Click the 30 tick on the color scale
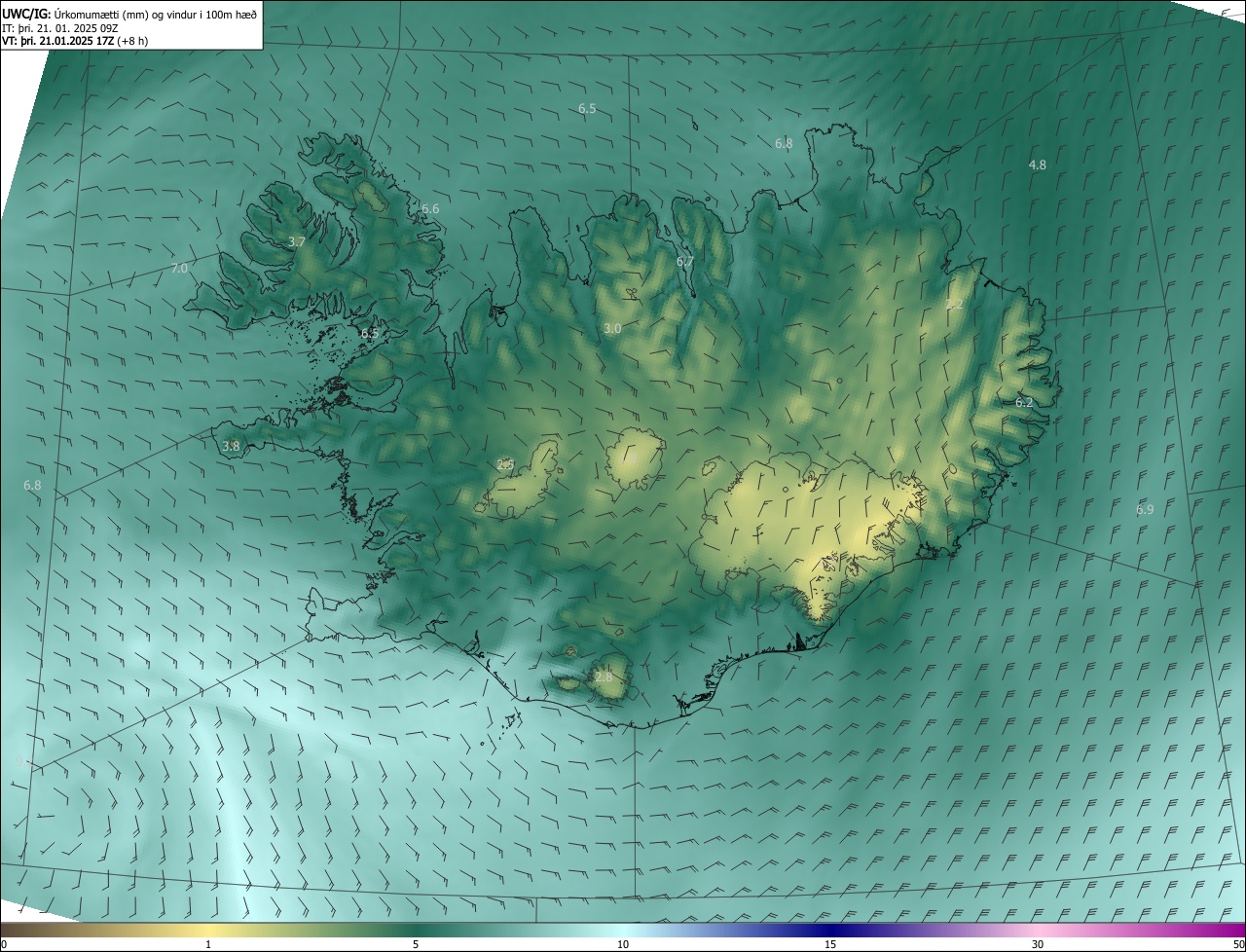 (x=1038, y=944)
